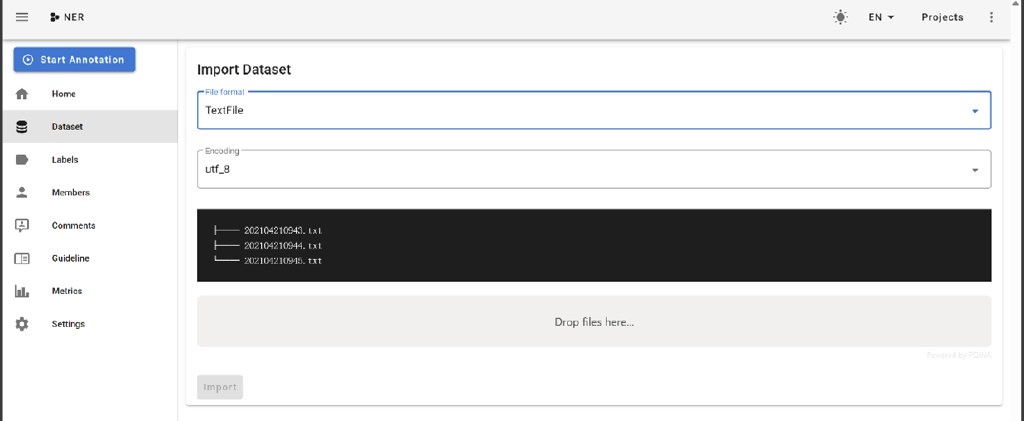Image resolution: width=1024 pixels, height=421 pixels.
Task: Click the Comments feedback icon
Action: [22, 226]
